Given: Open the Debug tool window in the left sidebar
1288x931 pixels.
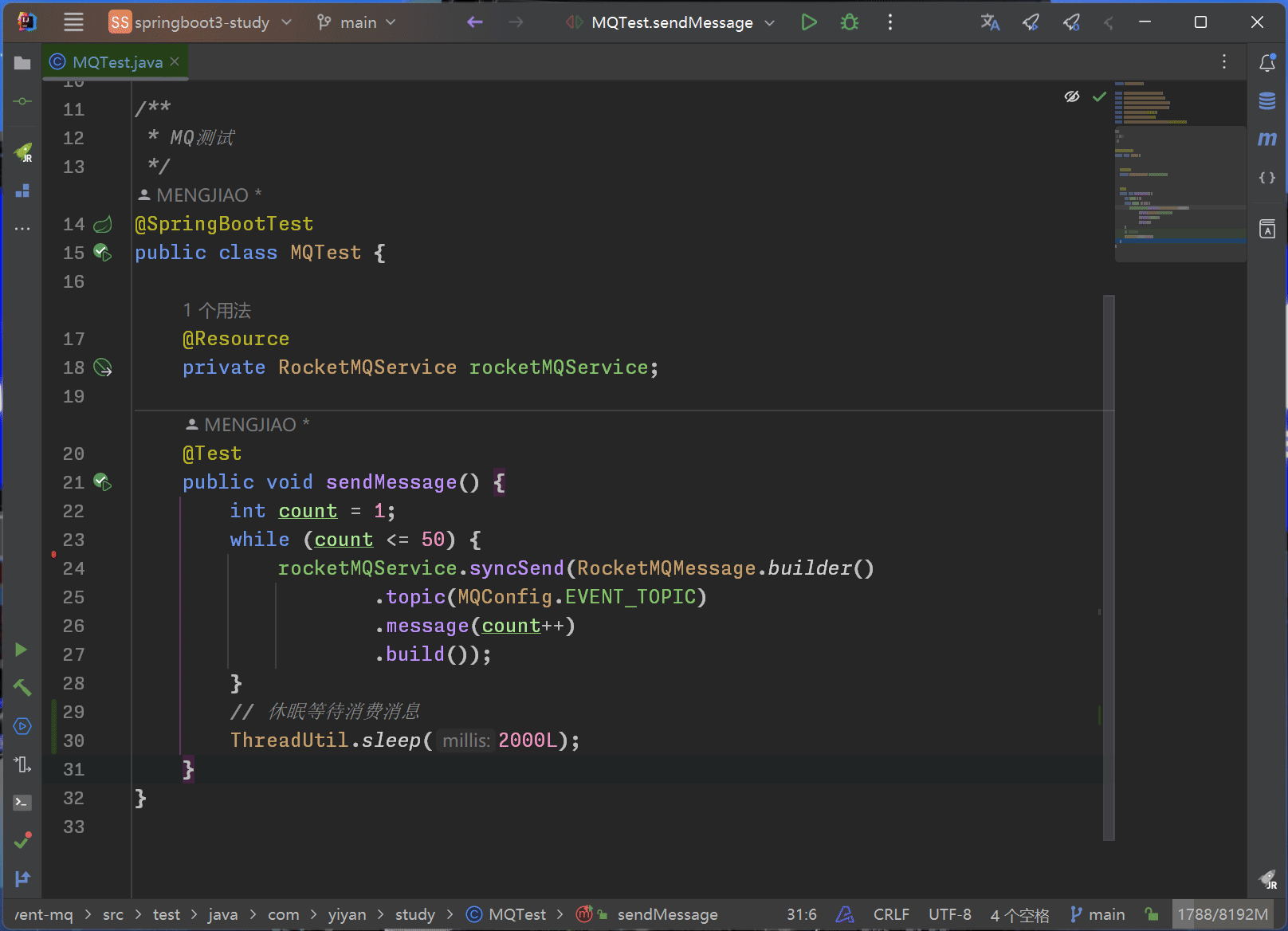Looking at the screenshot, I should pos(22,764).
